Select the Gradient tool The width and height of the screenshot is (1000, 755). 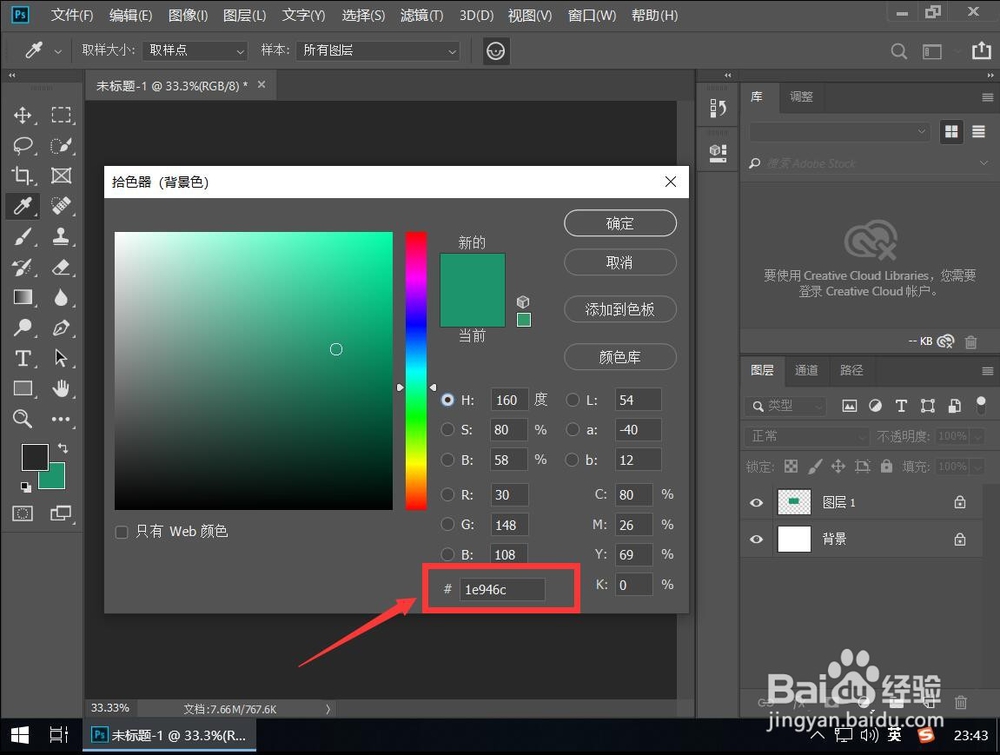[x=24, y=297]
